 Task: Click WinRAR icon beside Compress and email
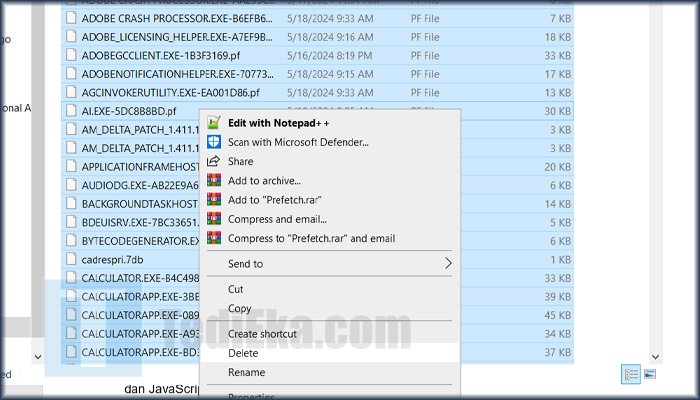click(x=214, y=219)
